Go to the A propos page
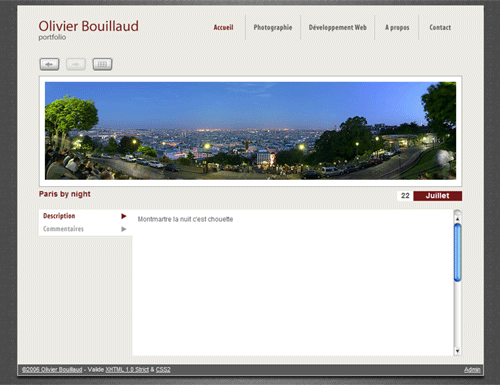This screenshot has width=500, height=385. (x=397, y=28)
